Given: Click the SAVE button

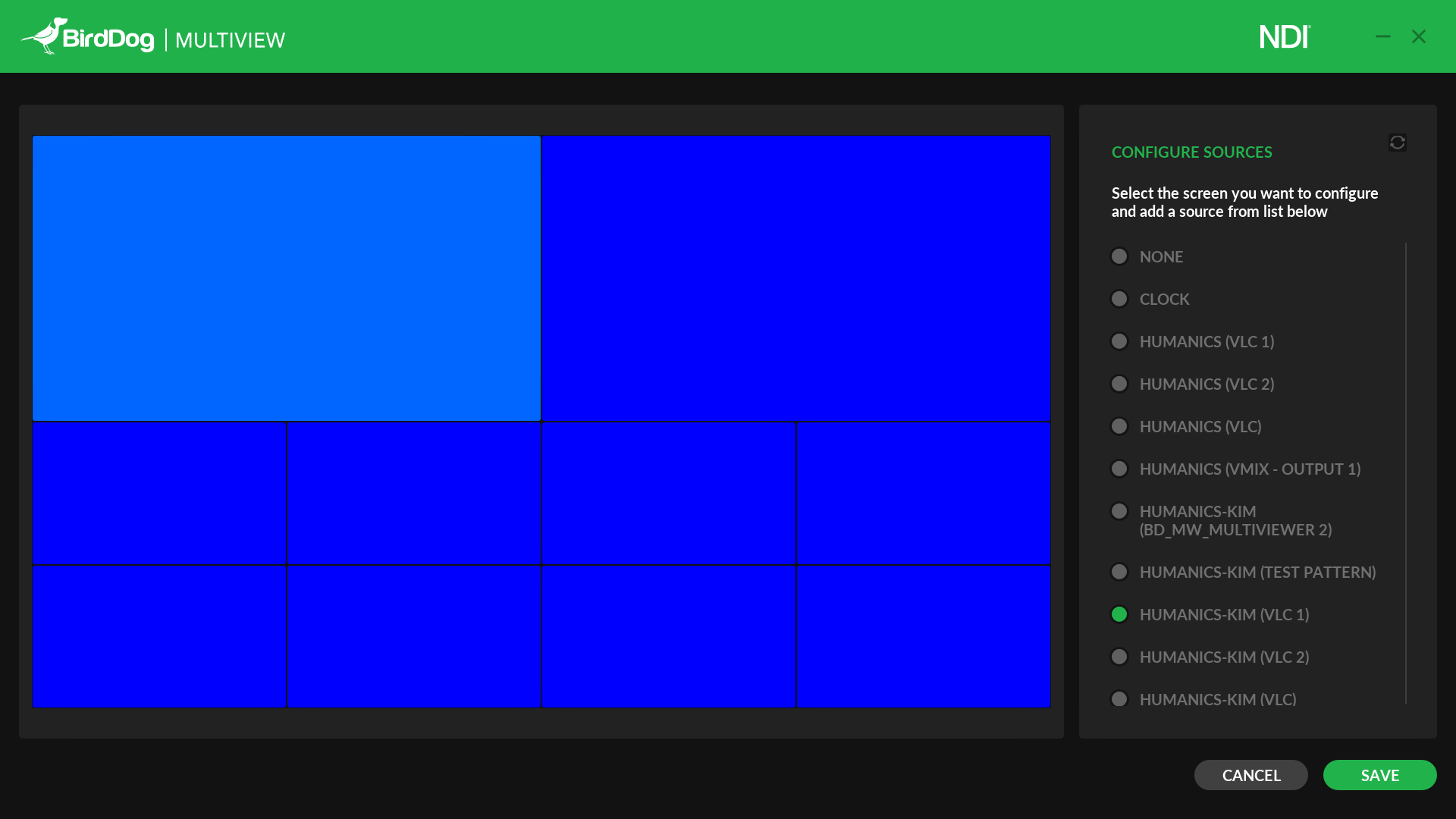Looking at the screenshot, I should [x=1379, y=775].
